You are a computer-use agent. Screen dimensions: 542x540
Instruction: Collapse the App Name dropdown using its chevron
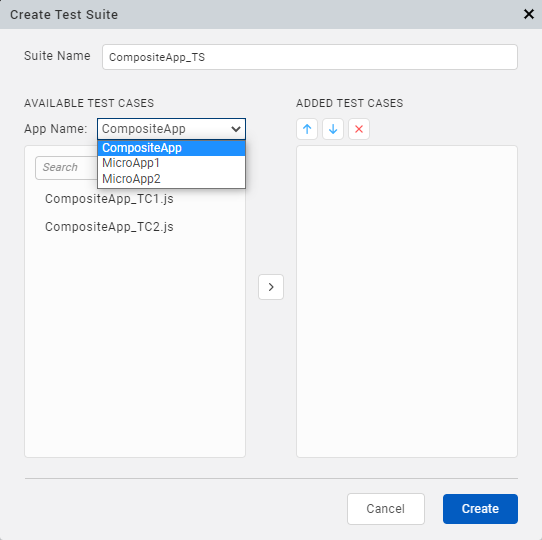[x=236, y=129]
